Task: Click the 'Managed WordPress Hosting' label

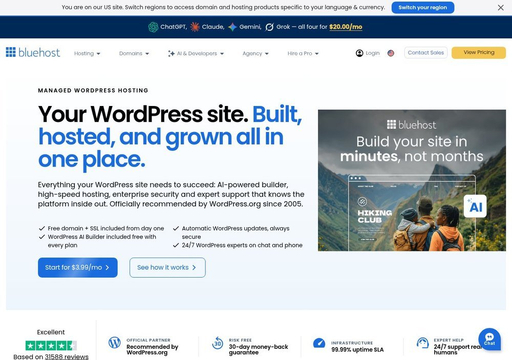Action: coord(93,90)
